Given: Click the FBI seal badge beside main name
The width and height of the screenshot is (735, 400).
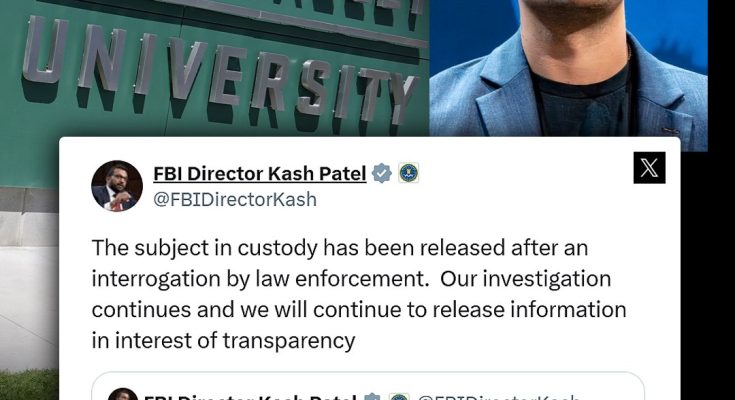Looking at the screenshot, I should tap(408, 173).
